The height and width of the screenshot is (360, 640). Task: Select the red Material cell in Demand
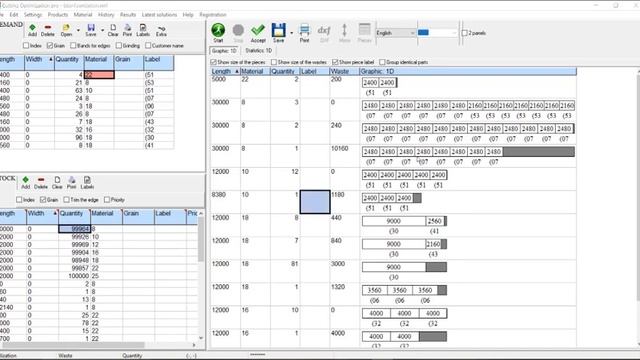(99, 75)
